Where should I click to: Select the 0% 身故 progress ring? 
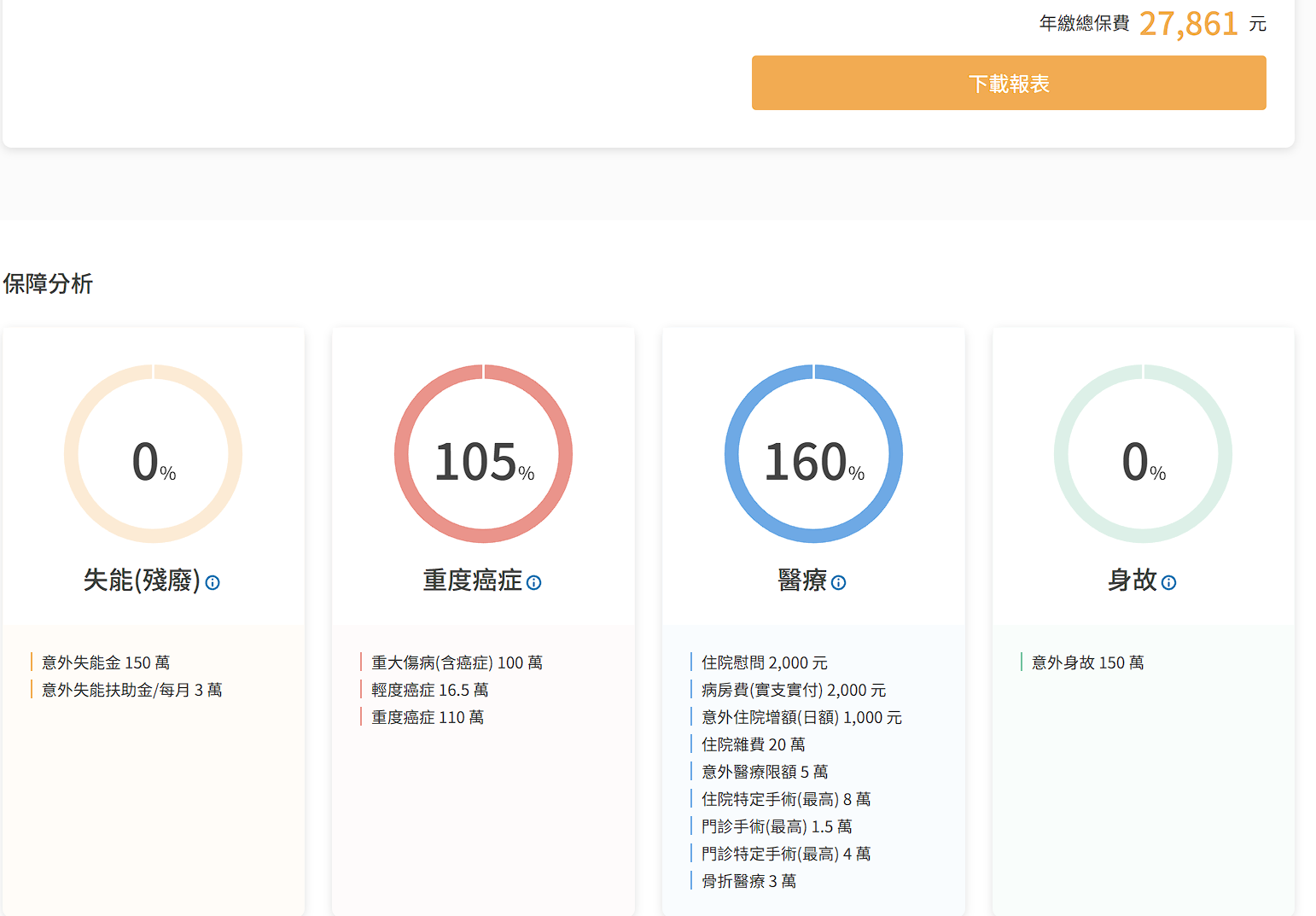pos(1143,454)
